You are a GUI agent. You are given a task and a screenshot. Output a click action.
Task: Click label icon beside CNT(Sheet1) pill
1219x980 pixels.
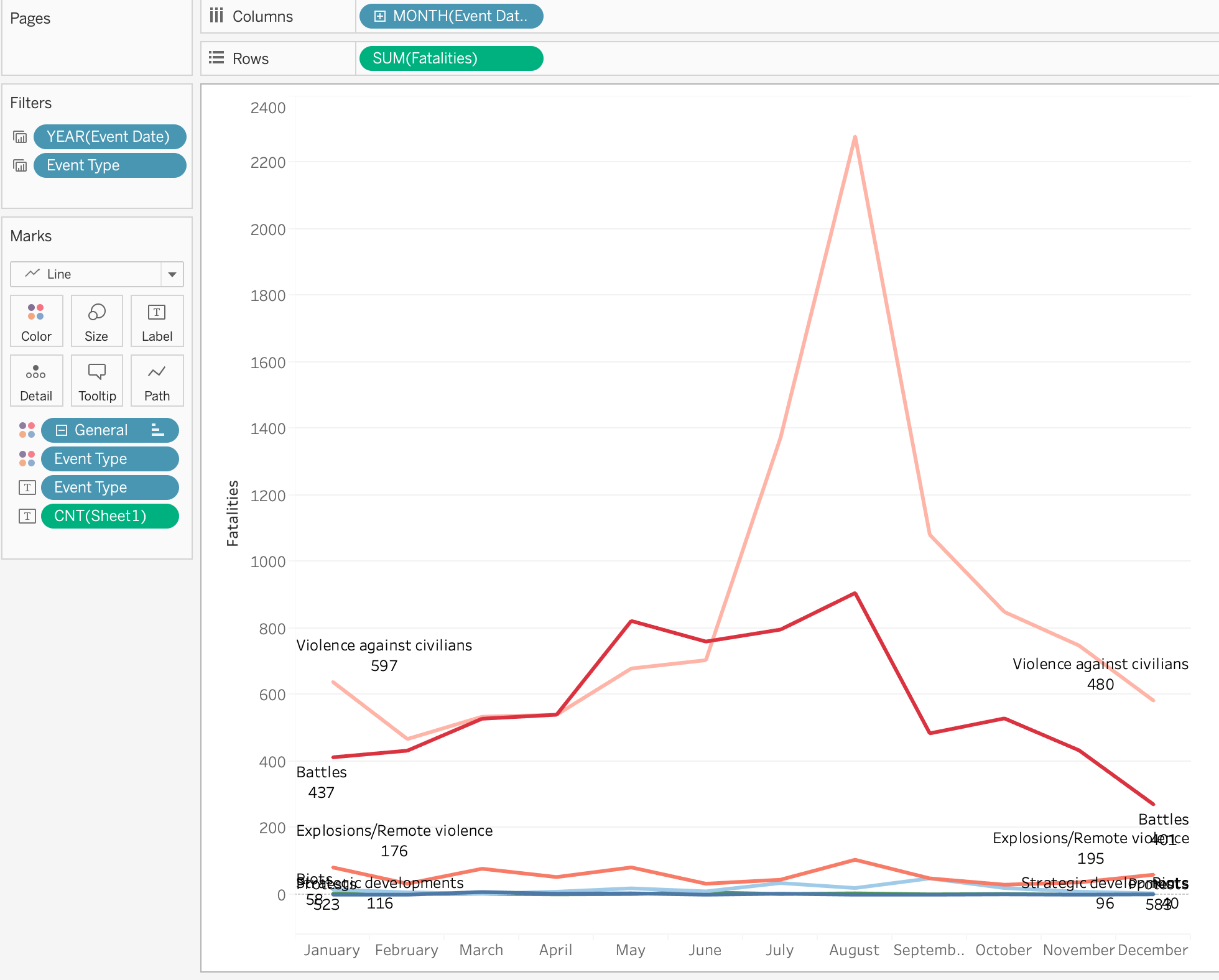(27, 516)
